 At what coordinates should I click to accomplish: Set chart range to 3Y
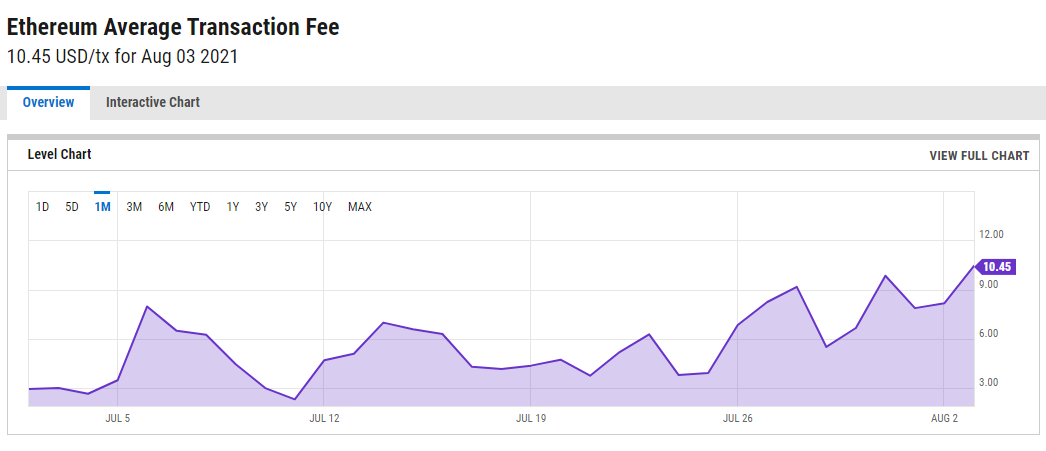point(262,207)
